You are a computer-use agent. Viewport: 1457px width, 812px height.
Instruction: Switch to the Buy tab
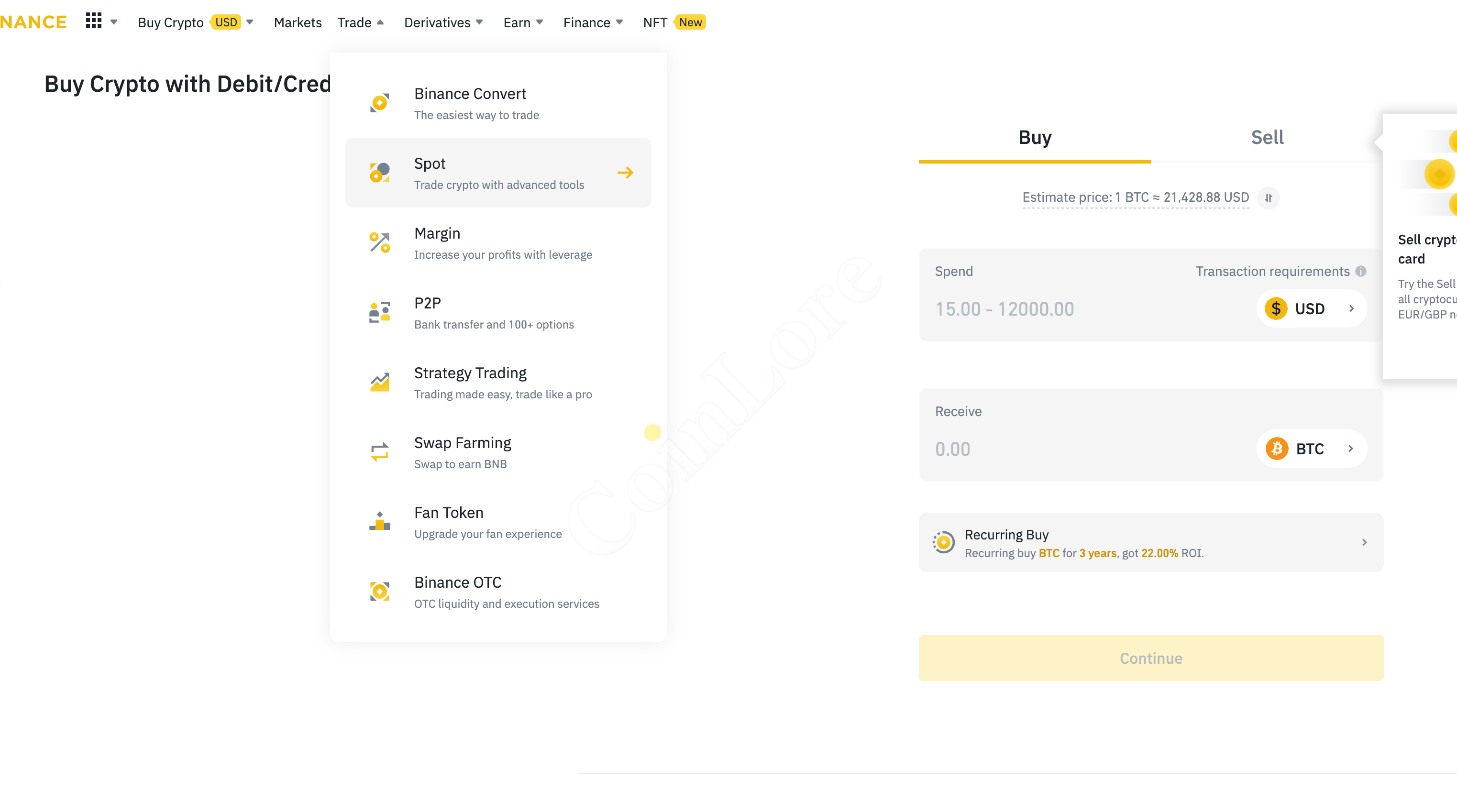click(1035, 137)
